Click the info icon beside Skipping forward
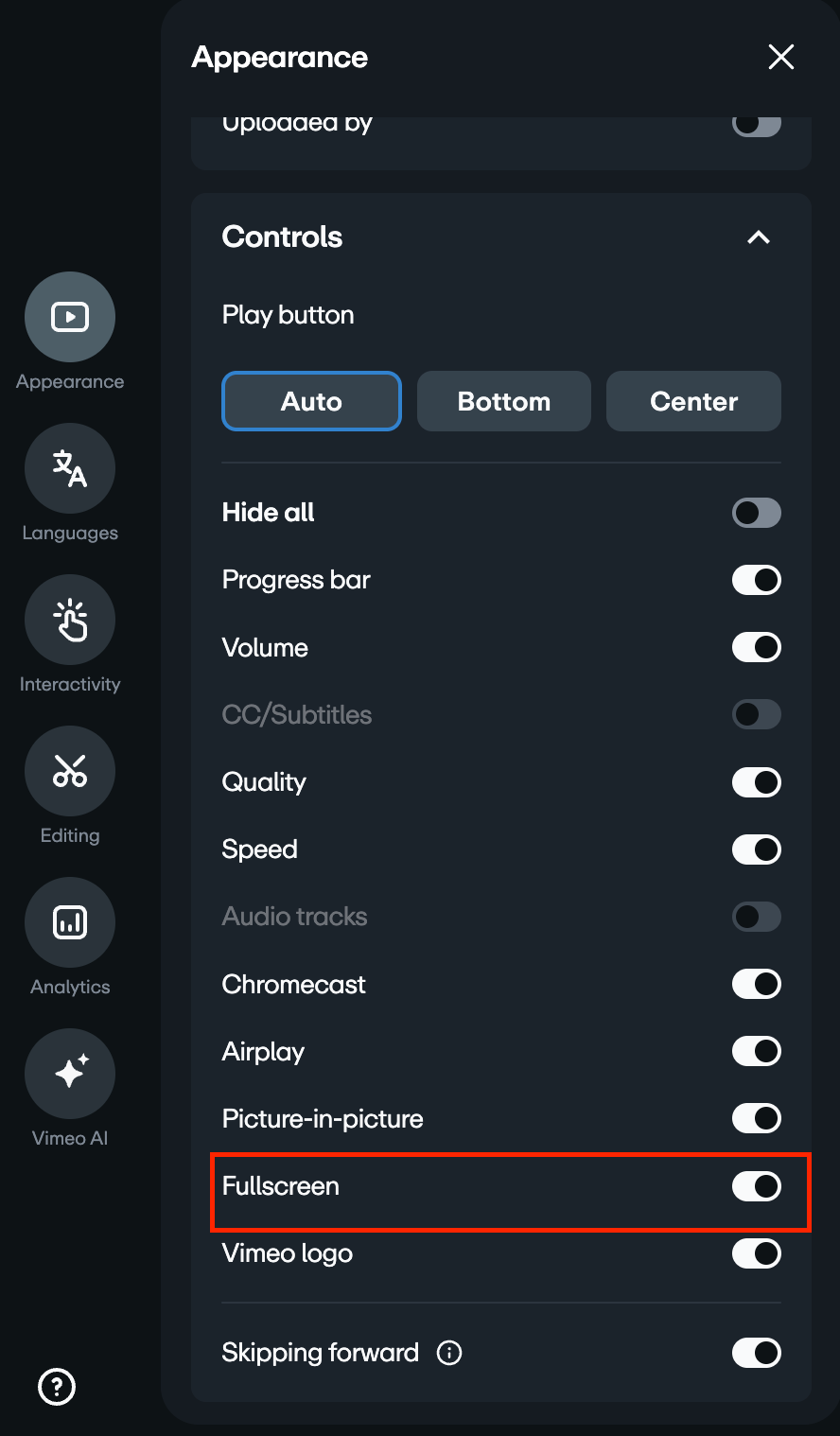Screen dimensions: 840x1436 coord(449,1353)
